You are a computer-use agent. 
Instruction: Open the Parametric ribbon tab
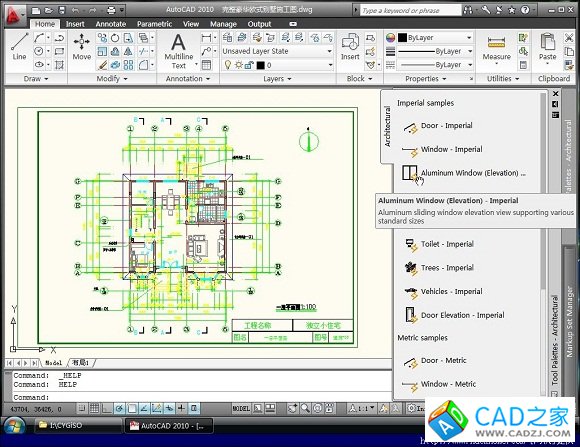pyautogui.click(x=154, y=24)
